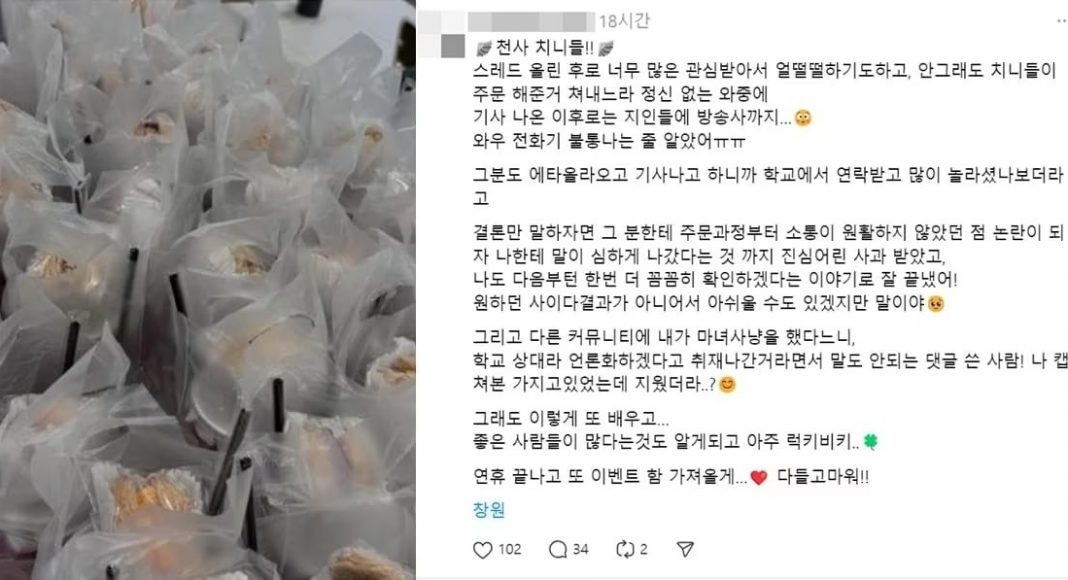Click the paragraph starting 그리고 다른 커뮤니티에
Screen dimensions: 1068x580
[770, 360]
